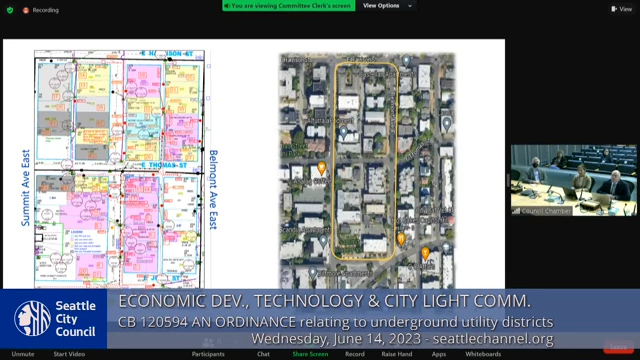This screenshot has height=360, width=640.
Task: Click the blue map pin inside the yellow outline
Action: [x=344, y=132]
